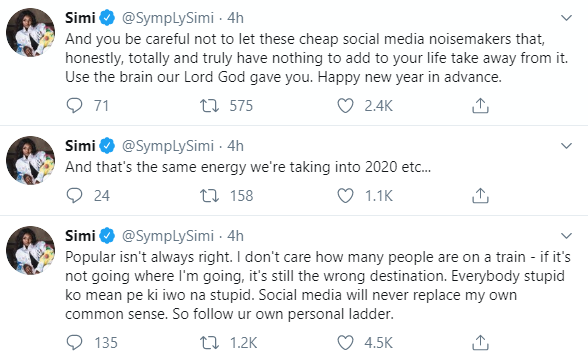This screenshot has width=588, height=361.
Task: Open the @SymplySimi handle on the second tweet
Action: pyautogui.click(x=168, y=146)
